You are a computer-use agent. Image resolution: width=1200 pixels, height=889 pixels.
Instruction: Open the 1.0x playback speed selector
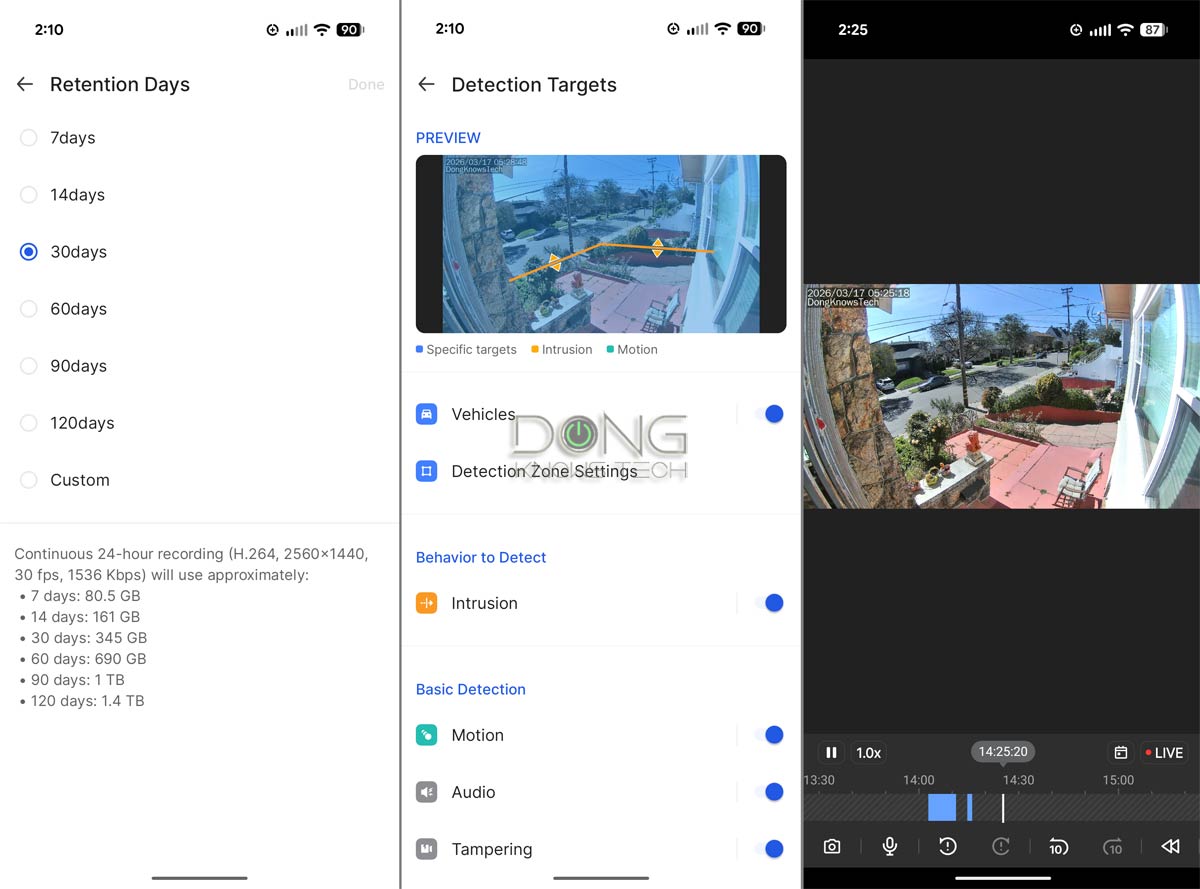[868, 752]
